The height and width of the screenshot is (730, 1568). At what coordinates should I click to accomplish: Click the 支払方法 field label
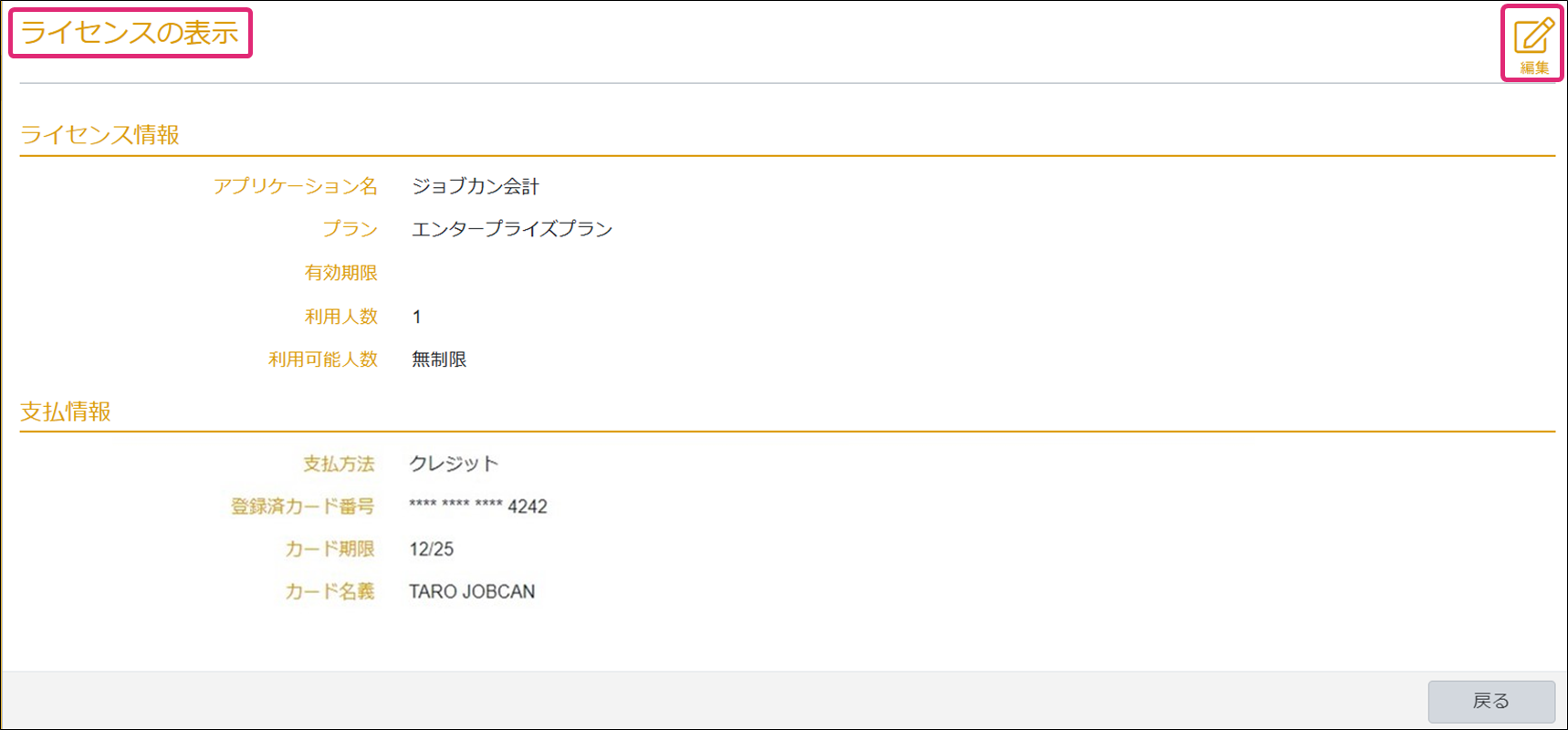coord(339,464)
